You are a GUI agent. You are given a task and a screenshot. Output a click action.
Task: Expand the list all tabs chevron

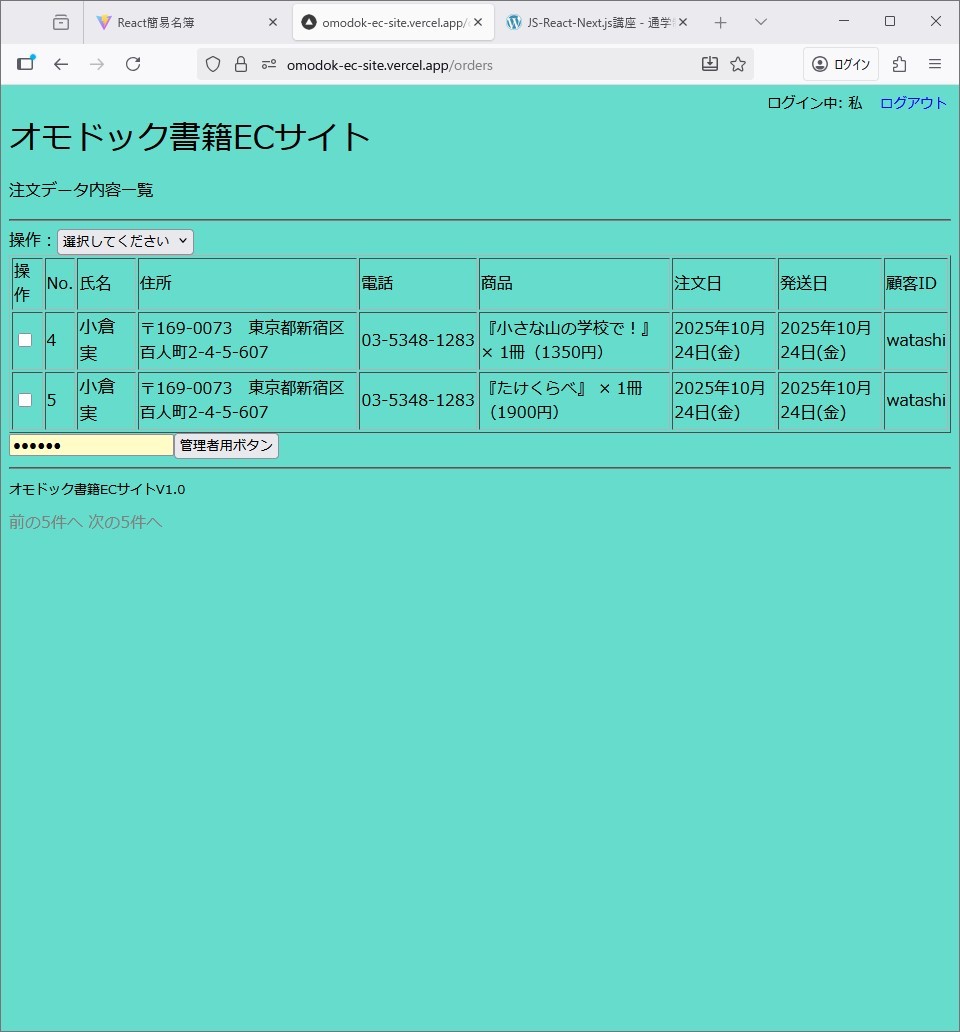tap(761, 22)
